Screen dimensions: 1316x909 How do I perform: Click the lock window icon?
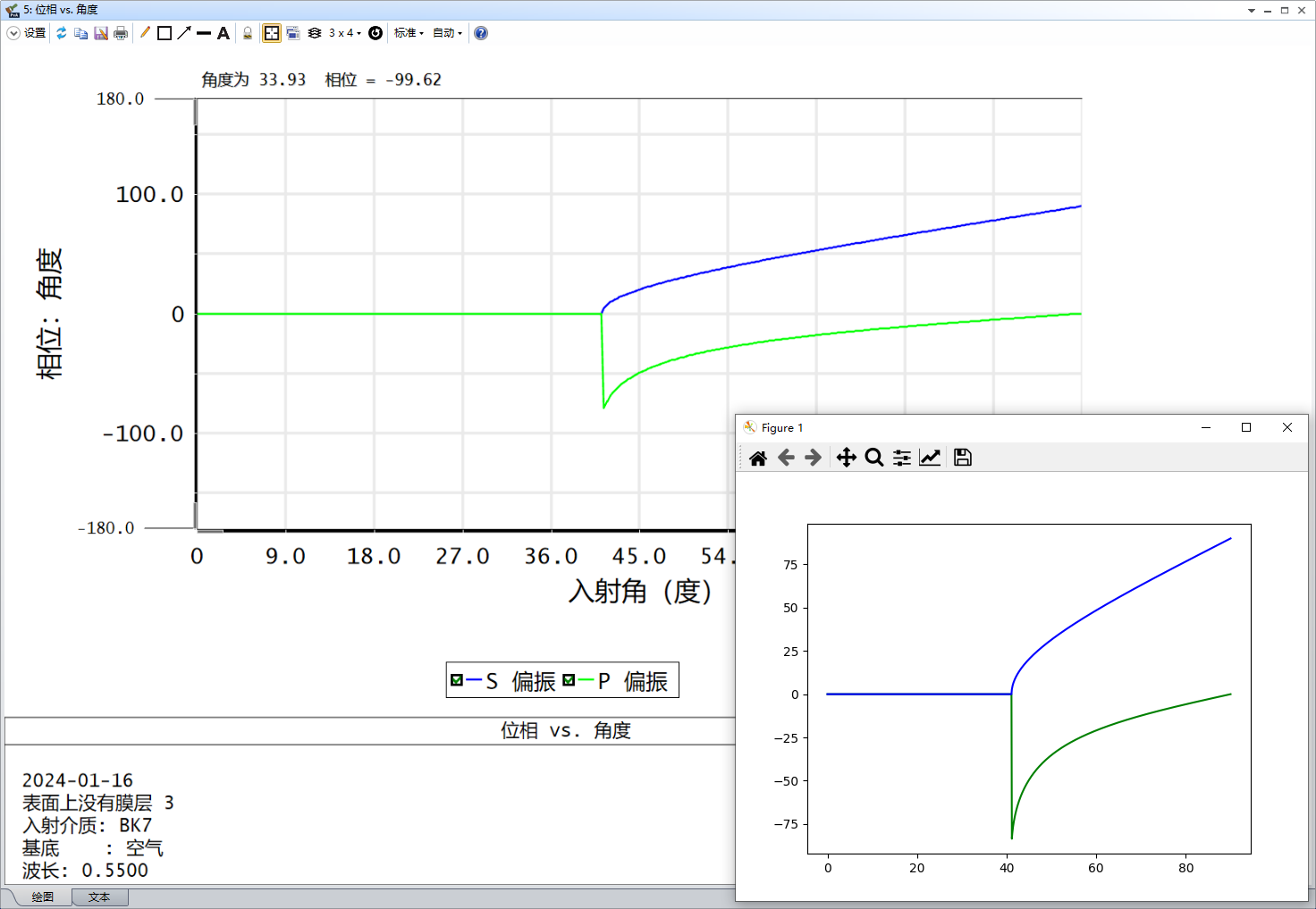pos(248,33)
